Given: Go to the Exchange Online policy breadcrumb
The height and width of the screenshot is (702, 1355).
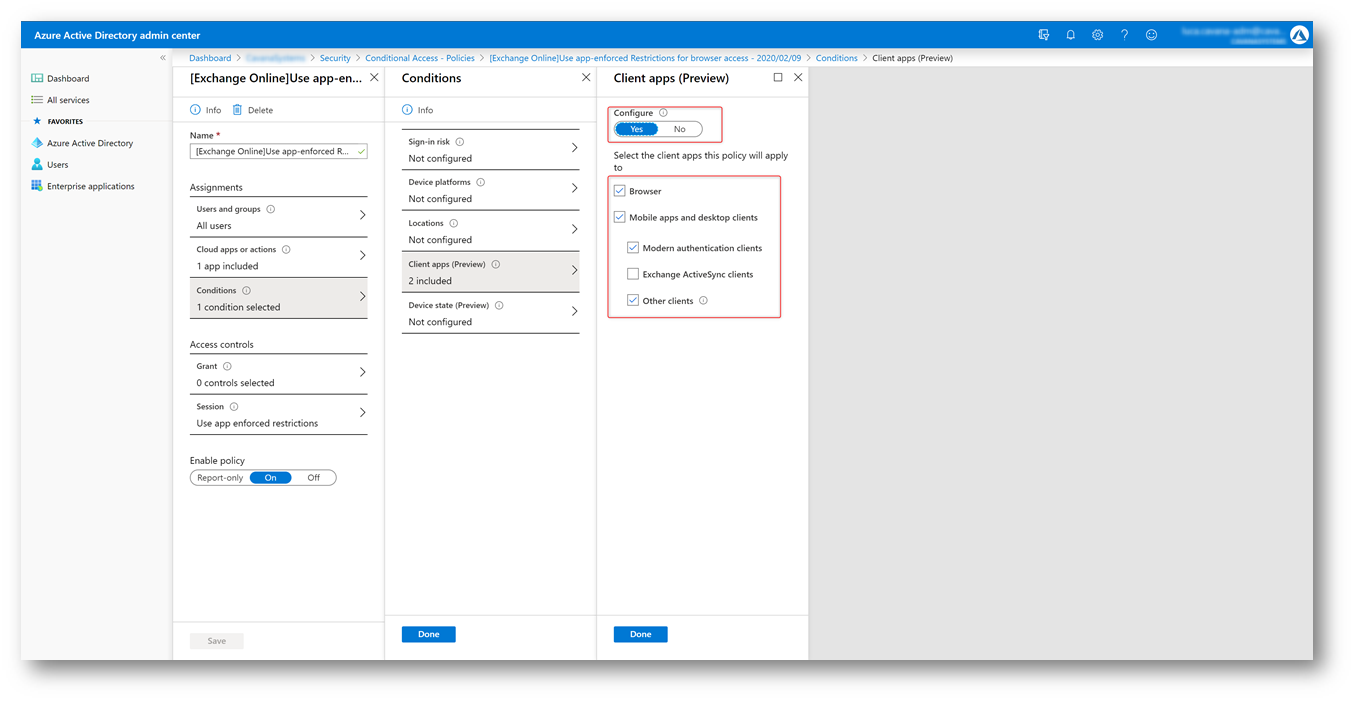Looking at the screenshot, I should [645, 58].
